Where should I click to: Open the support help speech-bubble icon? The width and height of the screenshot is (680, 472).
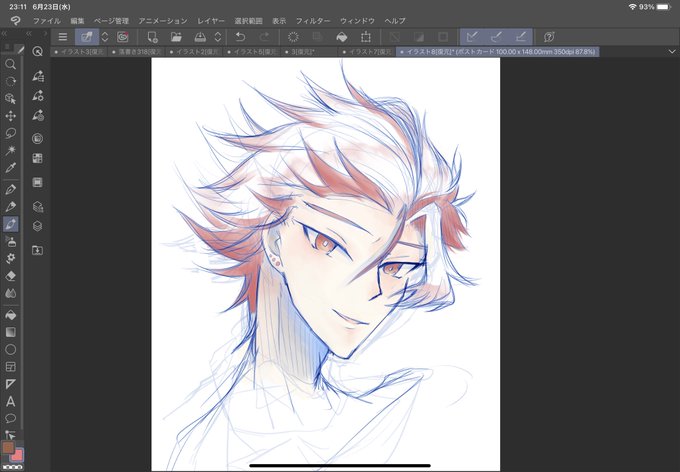pos(549,37)
